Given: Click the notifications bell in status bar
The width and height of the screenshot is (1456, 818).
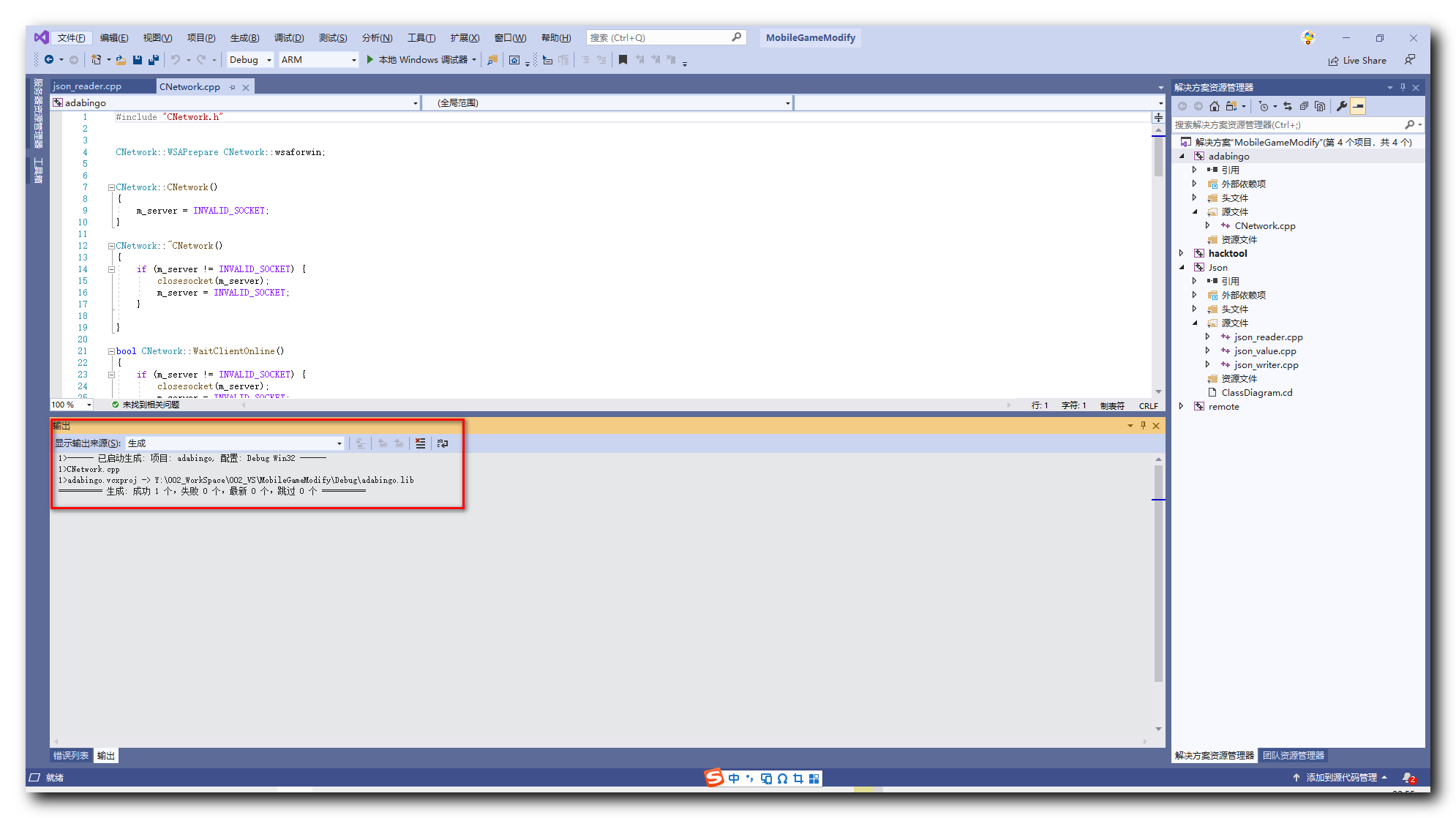Looking at the screenshot, I should click(1408, 778).
